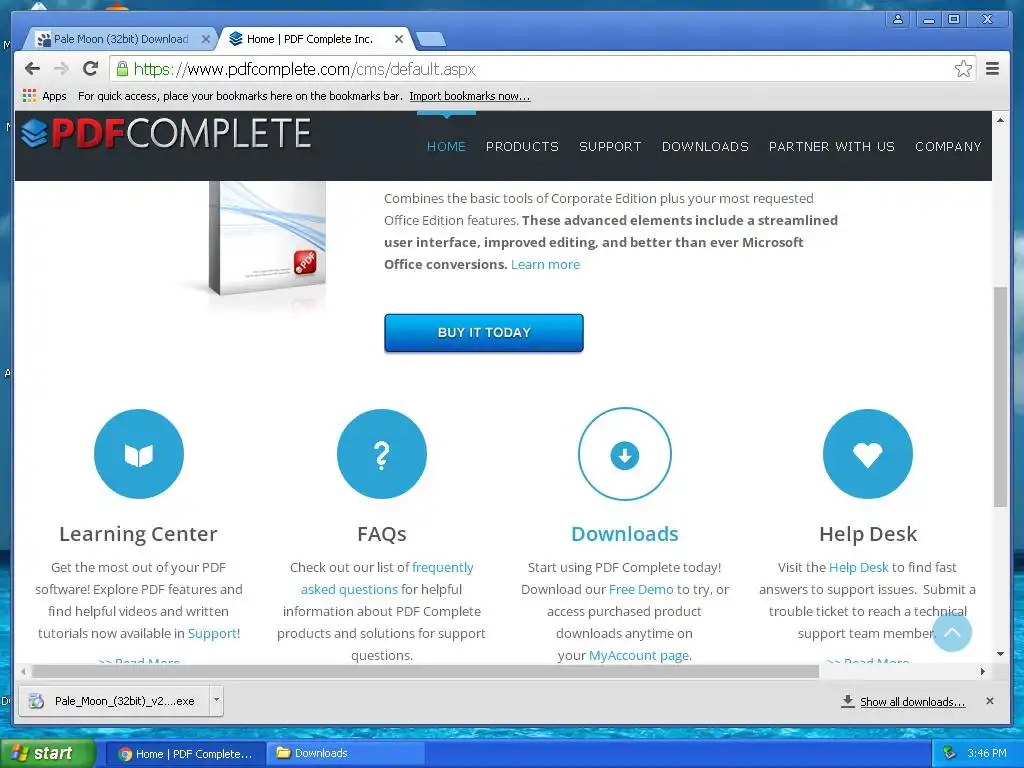
Task: Open the COMPANY navigation menu
Action: tap(948, 146)
